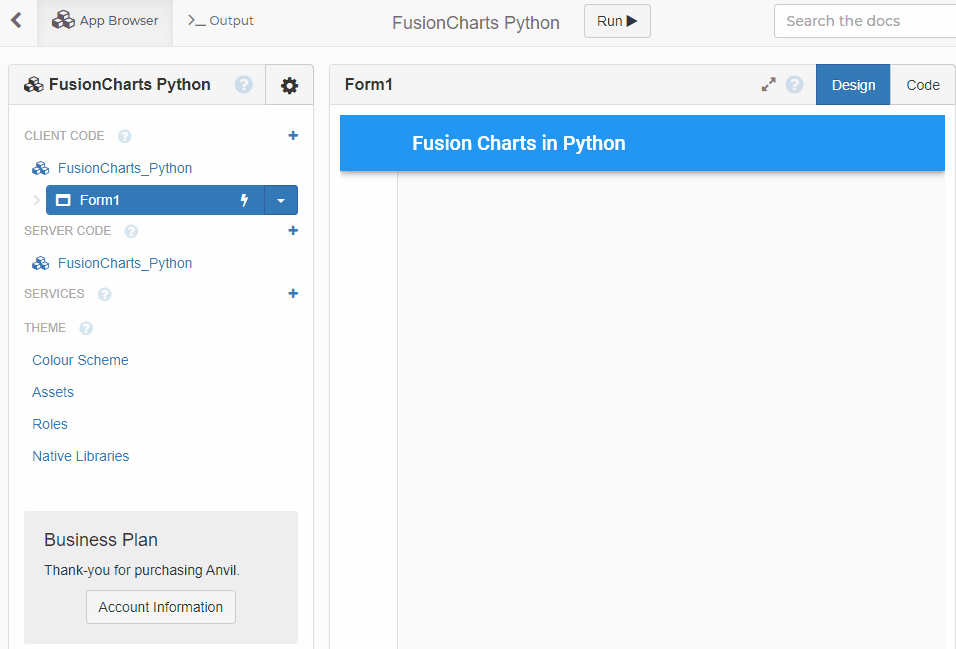Click the Account Information button
This screenshot has width=956, height=649.
coord(161,607)
